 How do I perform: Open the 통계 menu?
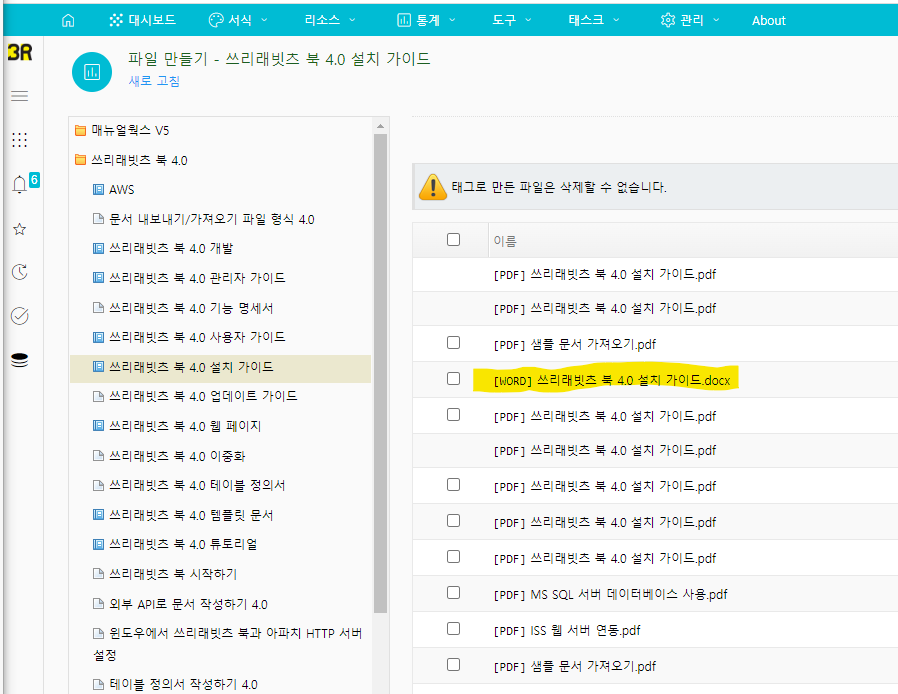pyautogui.click(x=426, y=21)
